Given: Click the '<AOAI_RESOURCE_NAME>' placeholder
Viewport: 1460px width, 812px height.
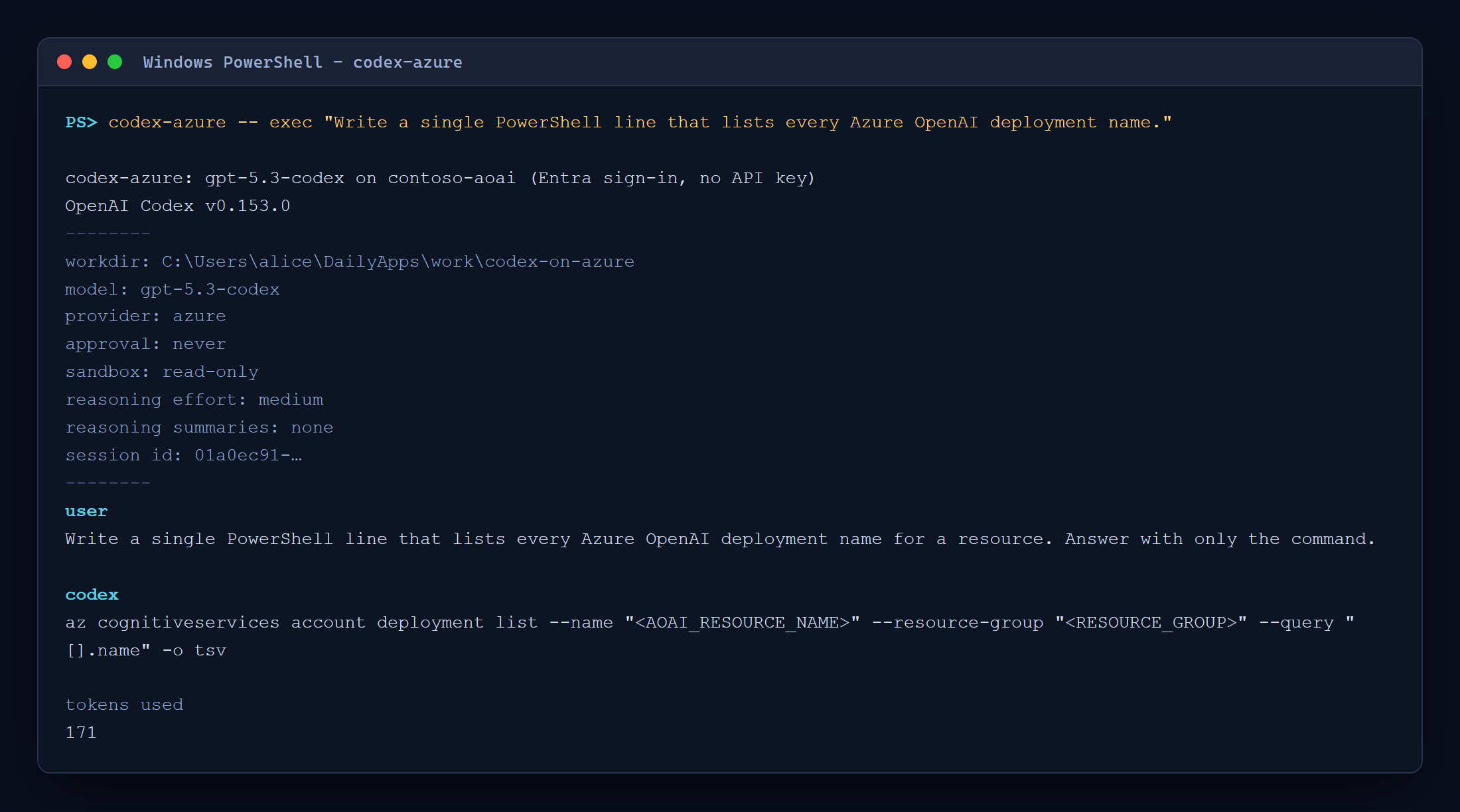Looking at the screenshot, I should pos(743,623).
